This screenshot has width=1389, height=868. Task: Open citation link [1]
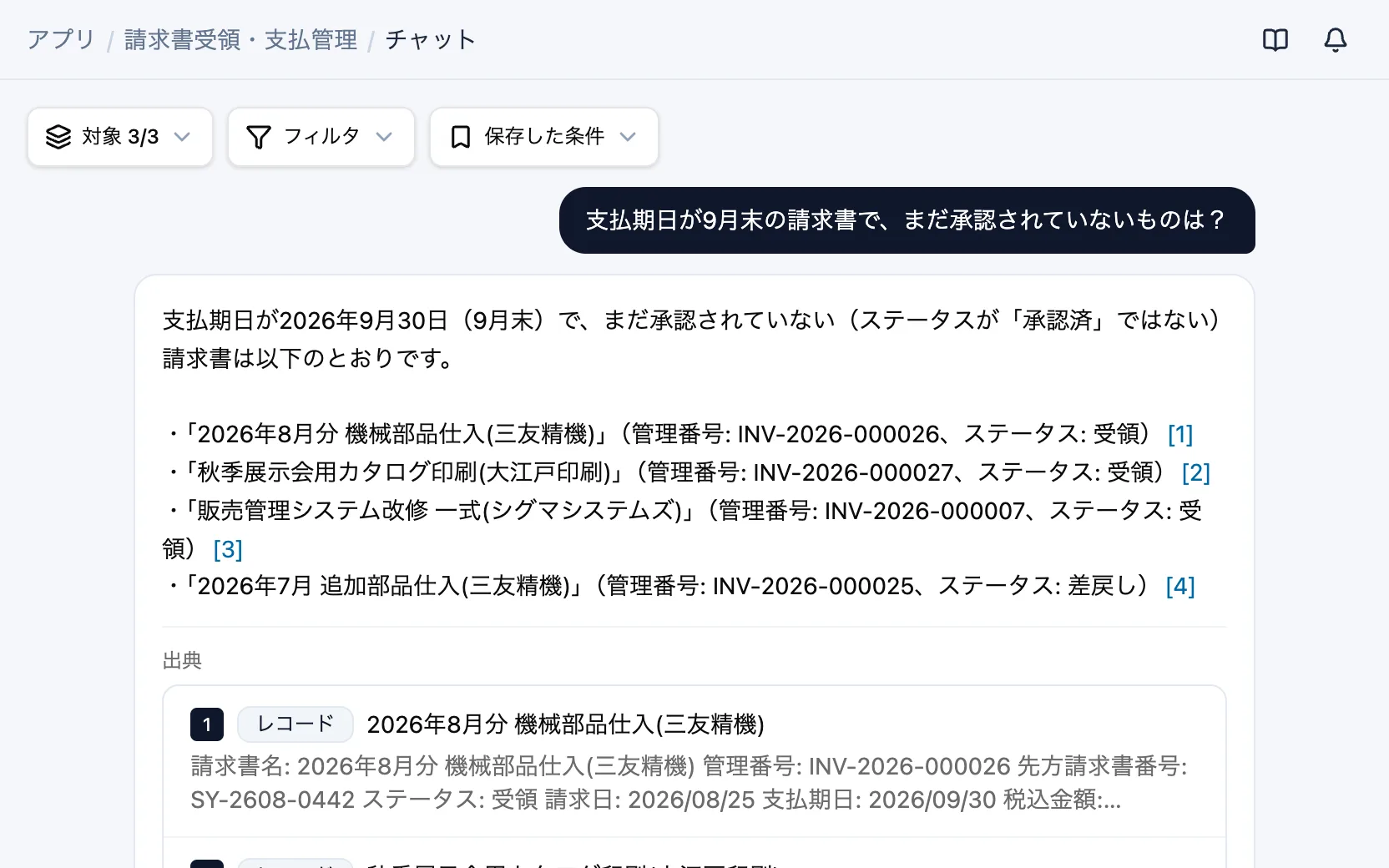(1180, 434)
